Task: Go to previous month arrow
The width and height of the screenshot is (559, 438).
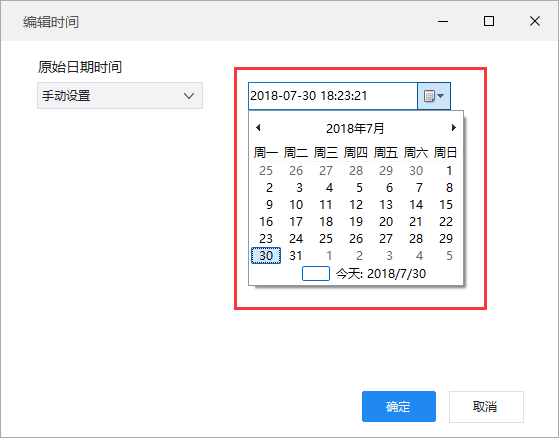Action: tap(258, 128)
